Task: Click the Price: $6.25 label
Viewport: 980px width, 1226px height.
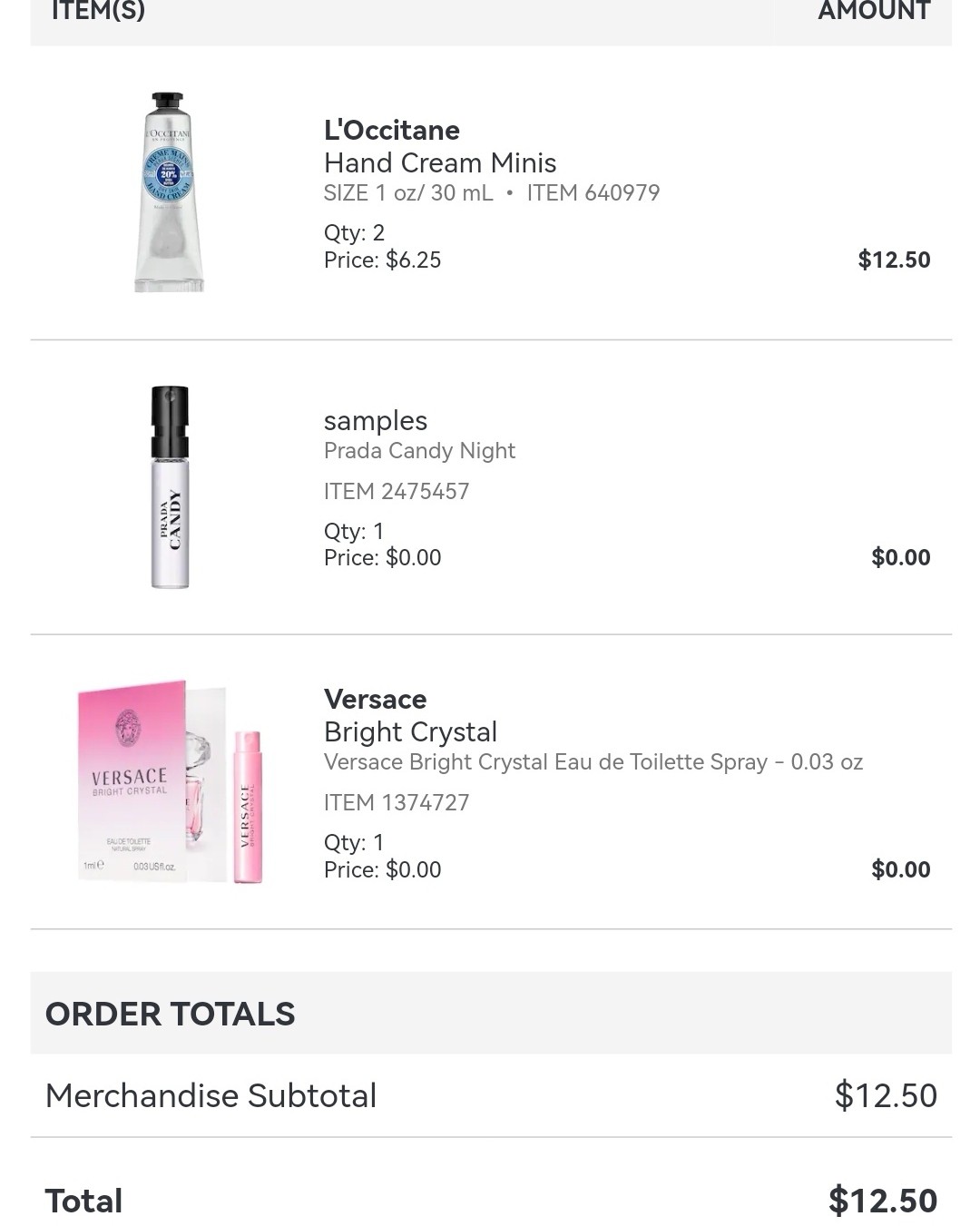Action: (382, 260)
